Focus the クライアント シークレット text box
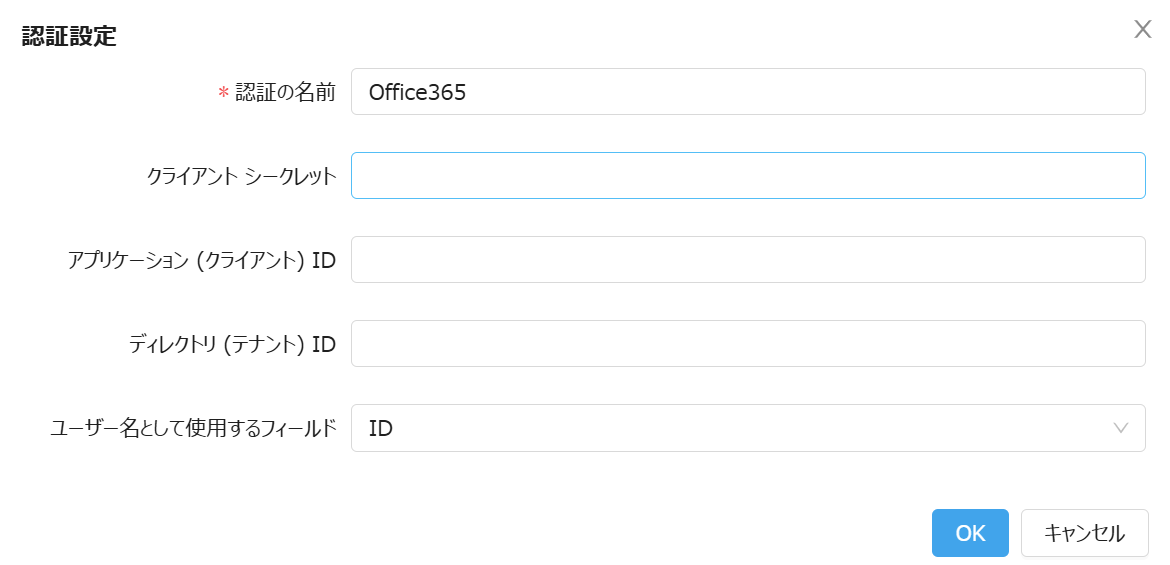 [x=747, y=176]
